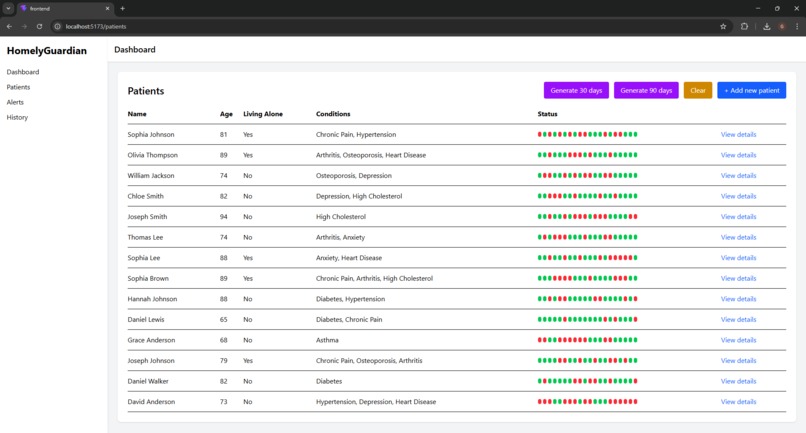Open Patients in the sidebar

coord(18,87)
